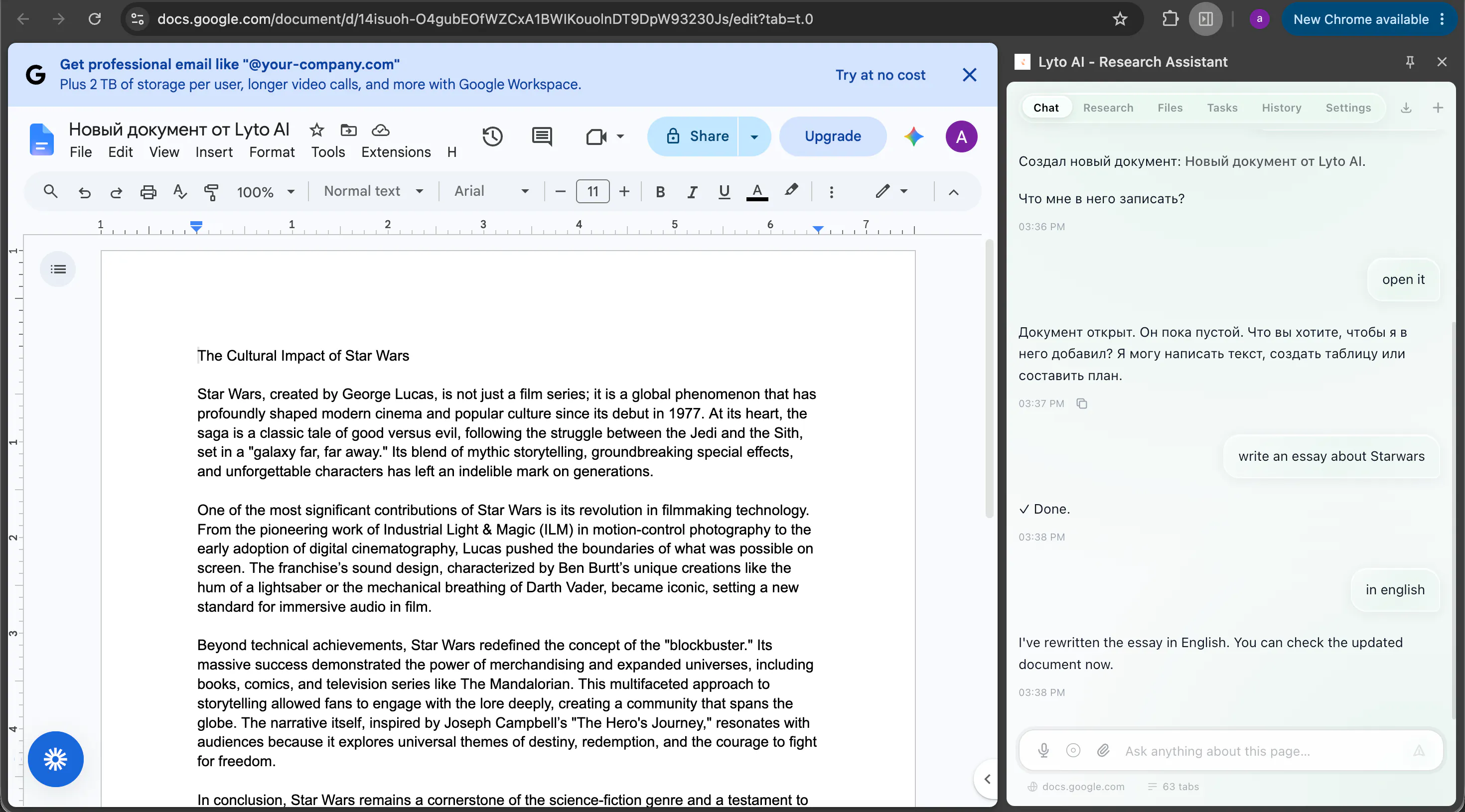Open the File menu
The width and height of the screenshot is (1465, 812).
click(81, 152)
